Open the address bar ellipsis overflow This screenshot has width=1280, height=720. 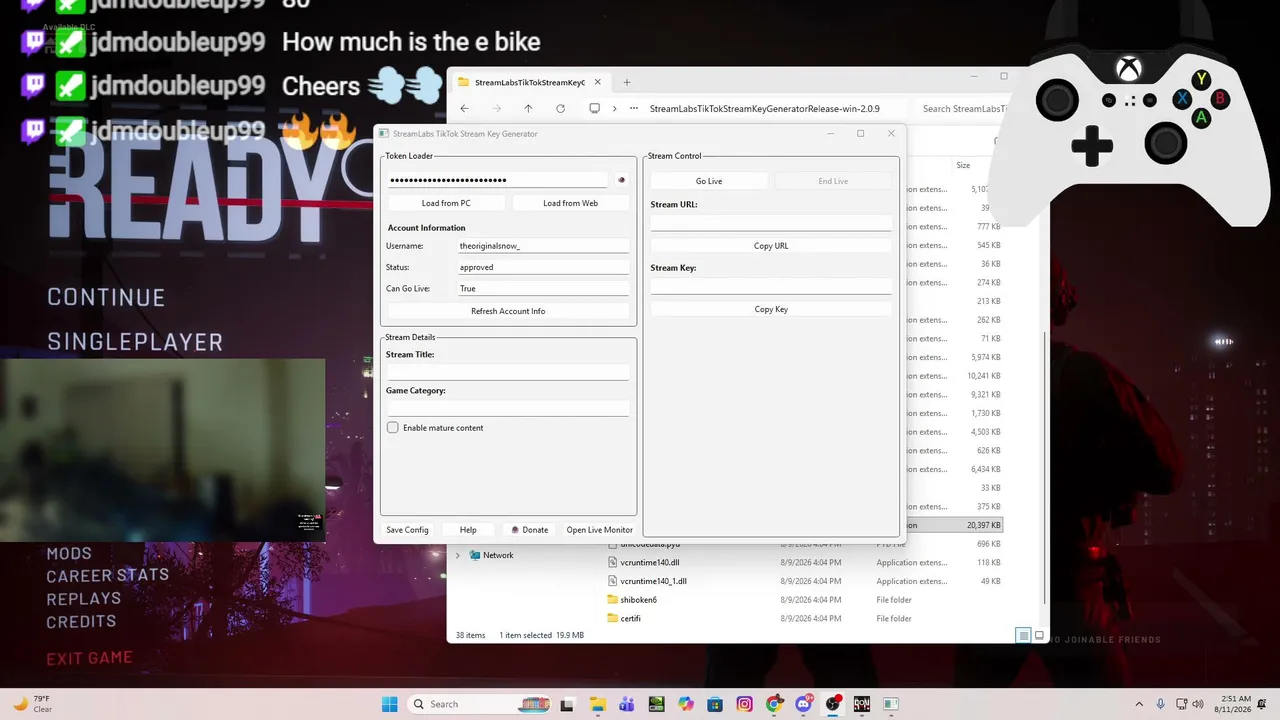click(x=634, y=108)
